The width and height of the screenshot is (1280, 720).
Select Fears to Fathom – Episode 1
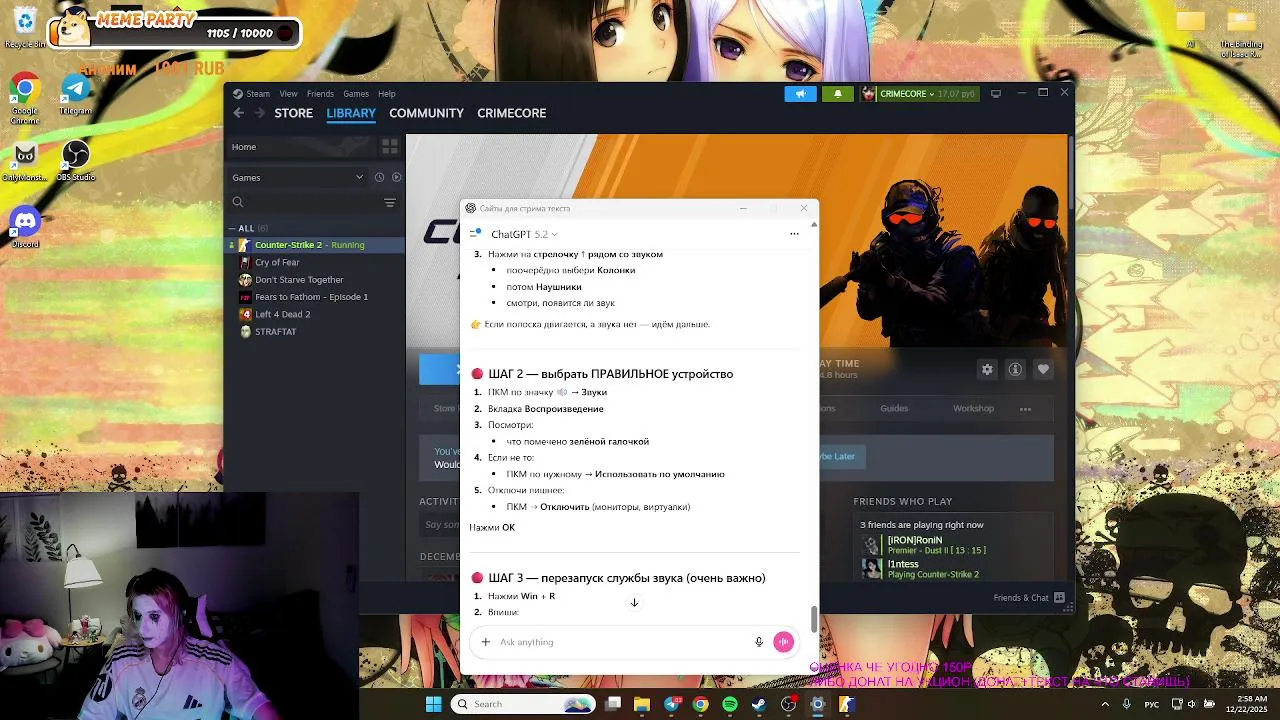315,297
